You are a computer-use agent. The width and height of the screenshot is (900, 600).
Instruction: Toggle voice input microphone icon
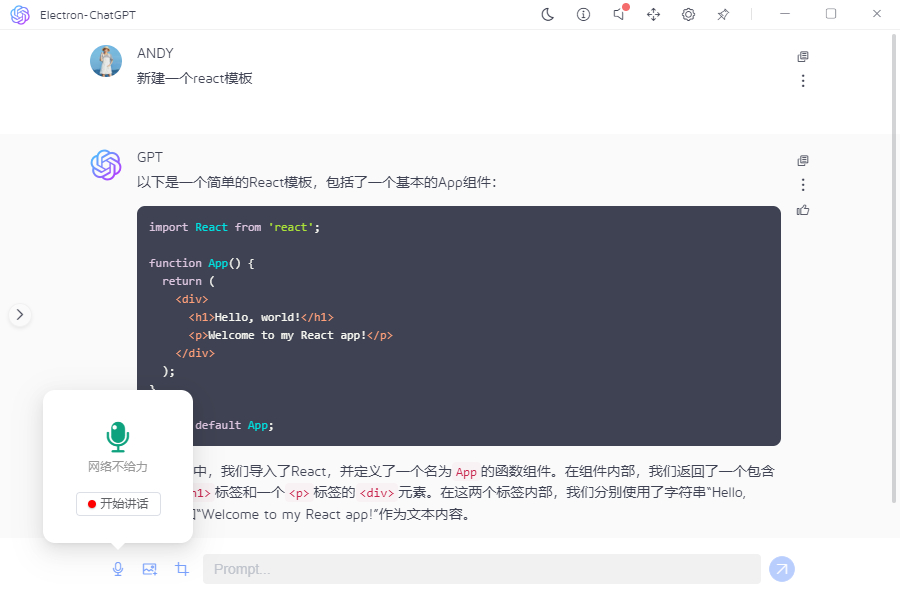pos(118,569)
